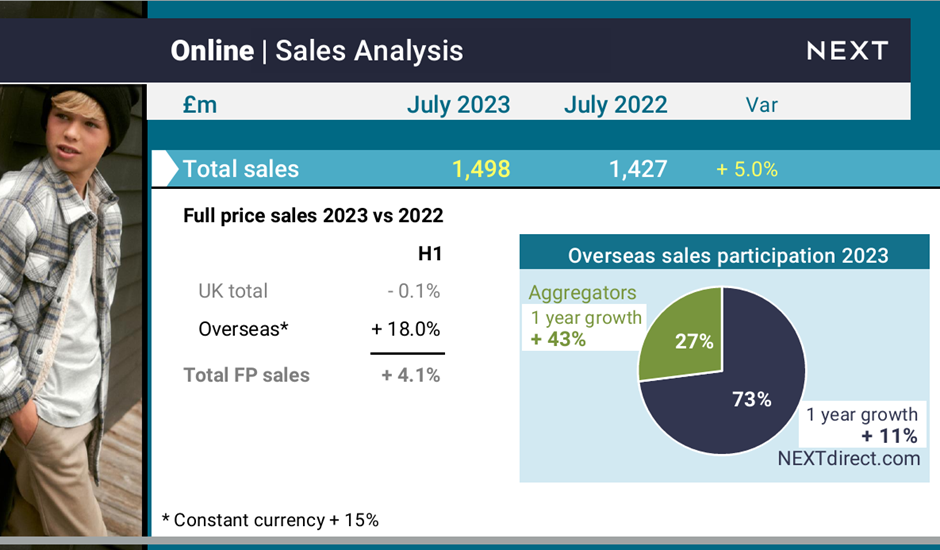
Task: Click the white arrow marker beside Total sales
Action: tap(165, 169)
